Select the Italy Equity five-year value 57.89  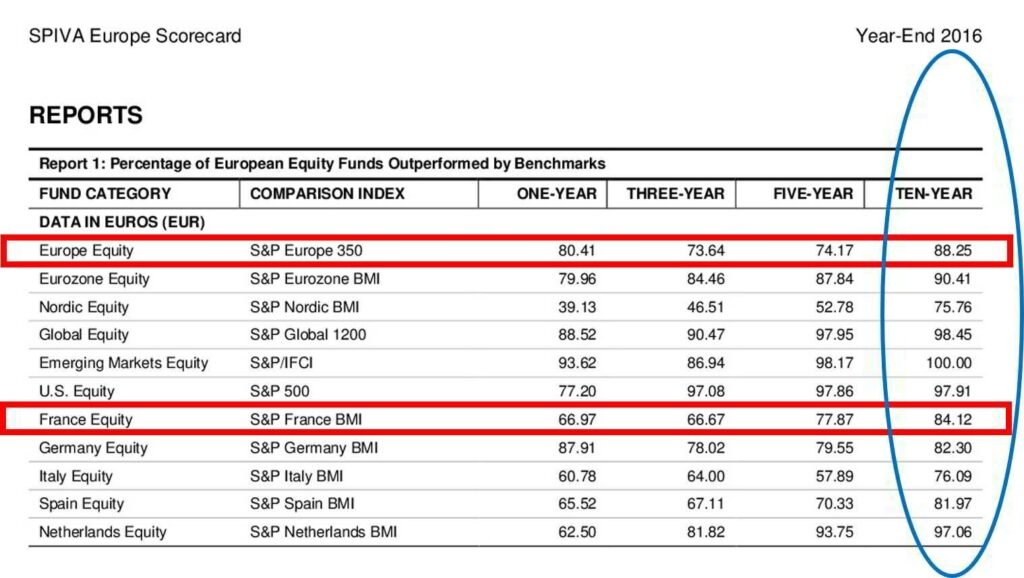(x=833, y=476)
